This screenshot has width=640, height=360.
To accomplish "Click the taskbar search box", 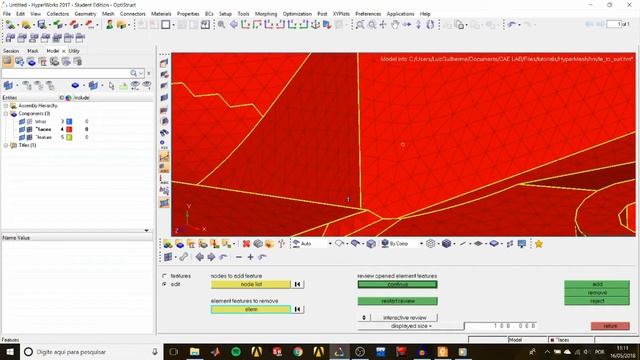I will pyautogui.click(x=91, y=351).
